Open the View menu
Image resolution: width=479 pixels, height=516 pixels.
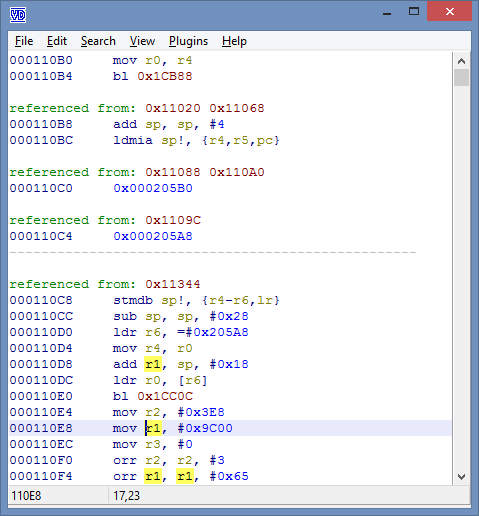142,41
